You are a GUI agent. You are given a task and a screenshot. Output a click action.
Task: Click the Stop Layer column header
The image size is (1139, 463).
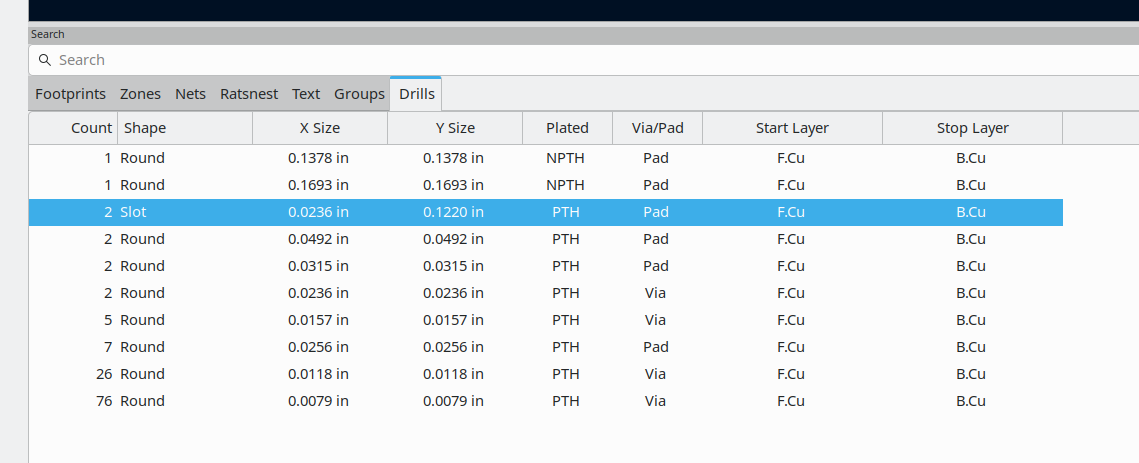point(973,128)
